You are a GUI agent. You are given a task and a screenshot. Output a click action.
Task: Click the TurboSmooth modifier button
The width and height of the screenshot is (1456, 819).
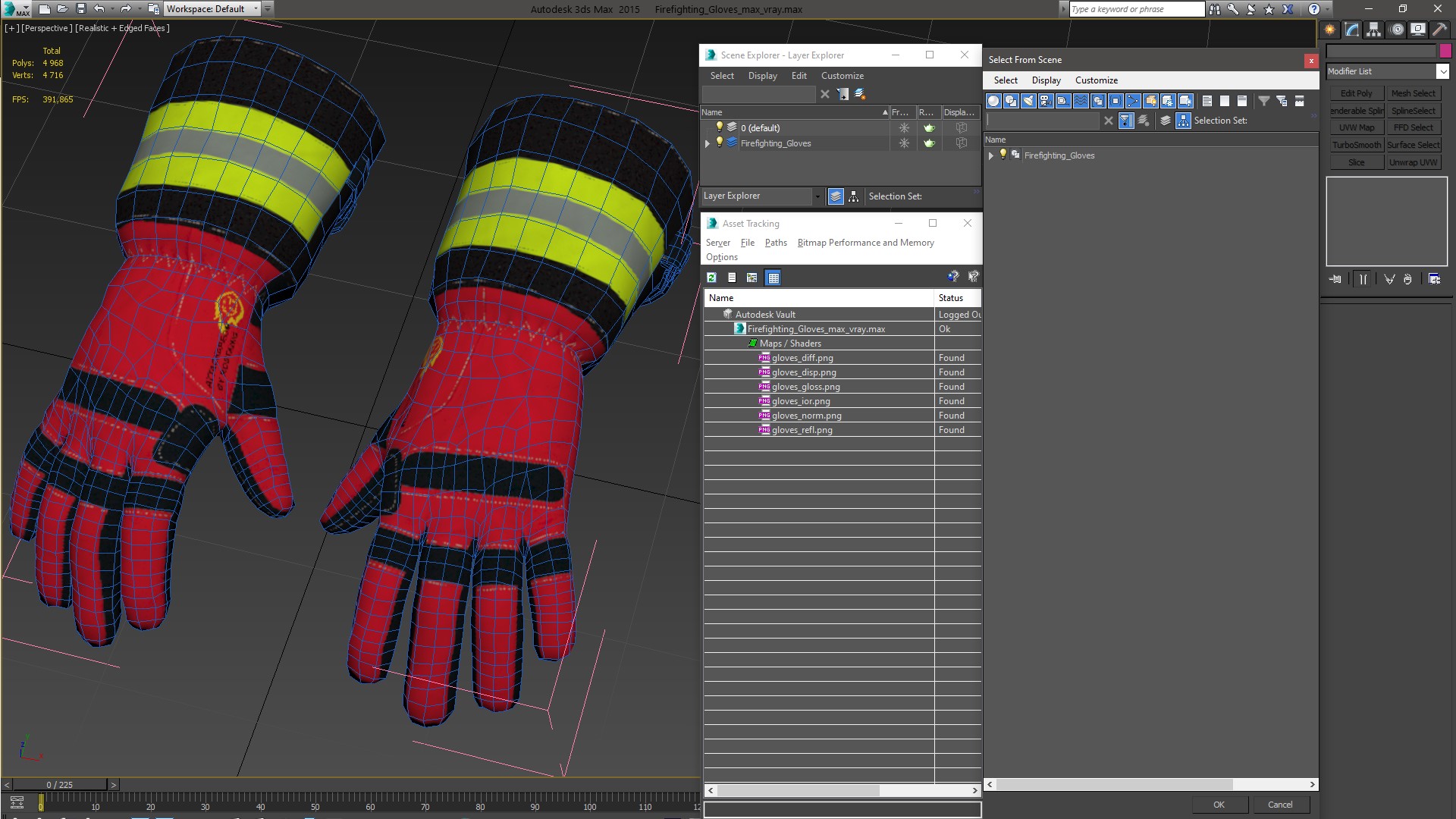(1357, 145)
